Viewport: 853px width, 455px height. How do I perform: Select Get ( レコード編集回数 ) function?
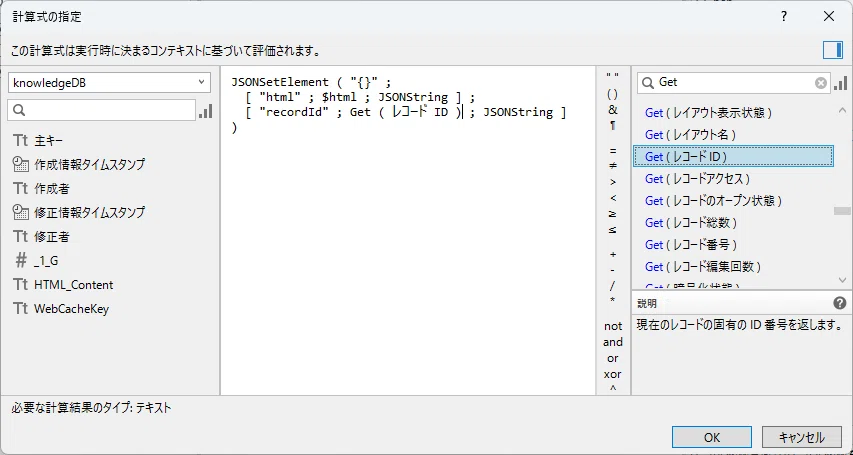click(x=703, y=267)
